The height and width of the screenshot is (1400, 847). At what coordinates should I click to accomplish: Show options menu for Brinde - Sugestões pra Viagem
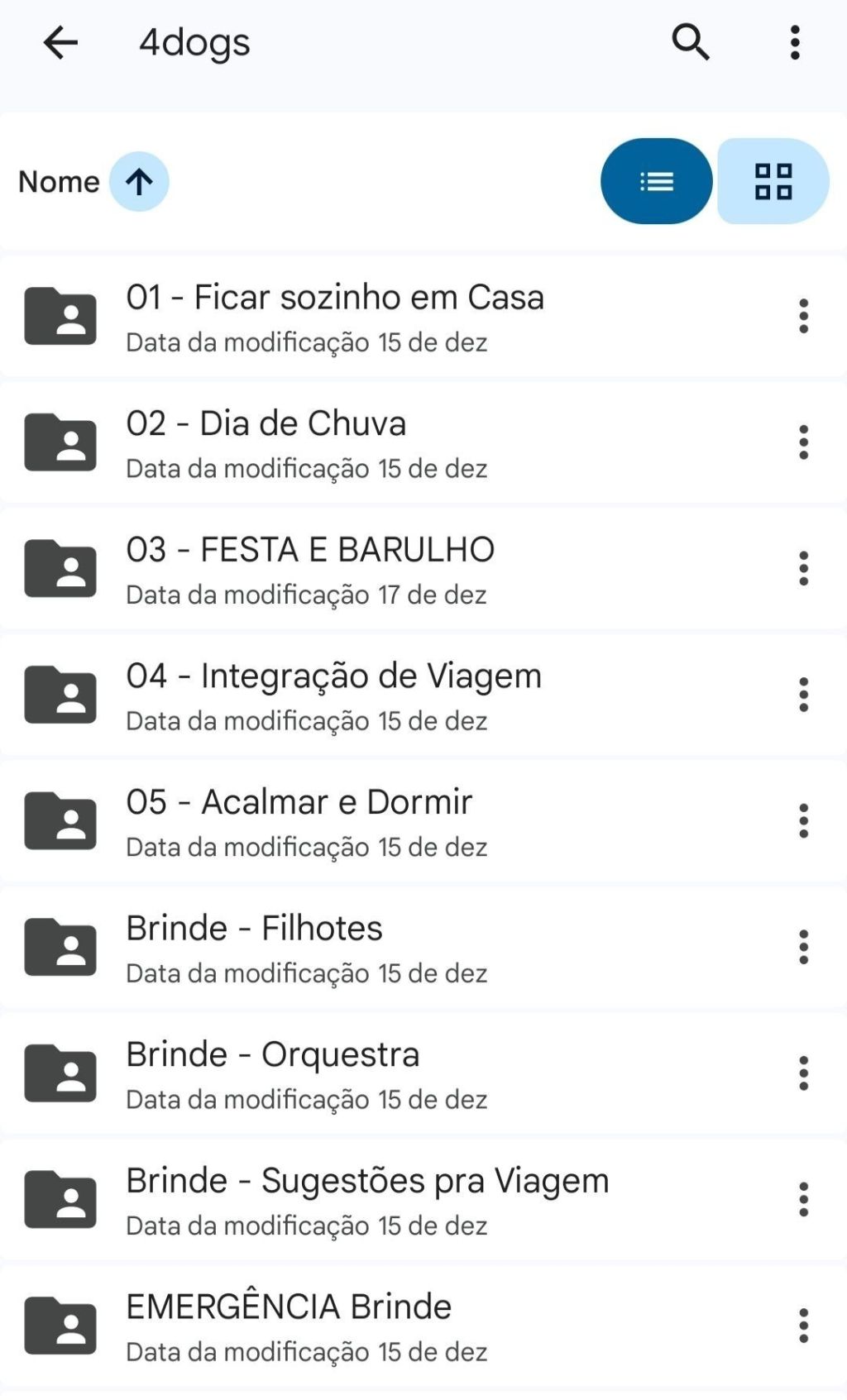coord(803,1200)
